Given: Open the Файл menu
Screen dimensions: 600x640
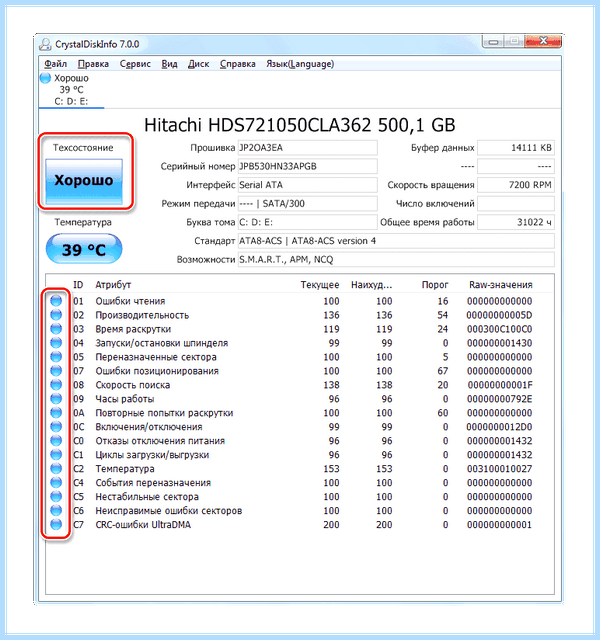Looking at the screenshot, I should [x=56, y=64].
